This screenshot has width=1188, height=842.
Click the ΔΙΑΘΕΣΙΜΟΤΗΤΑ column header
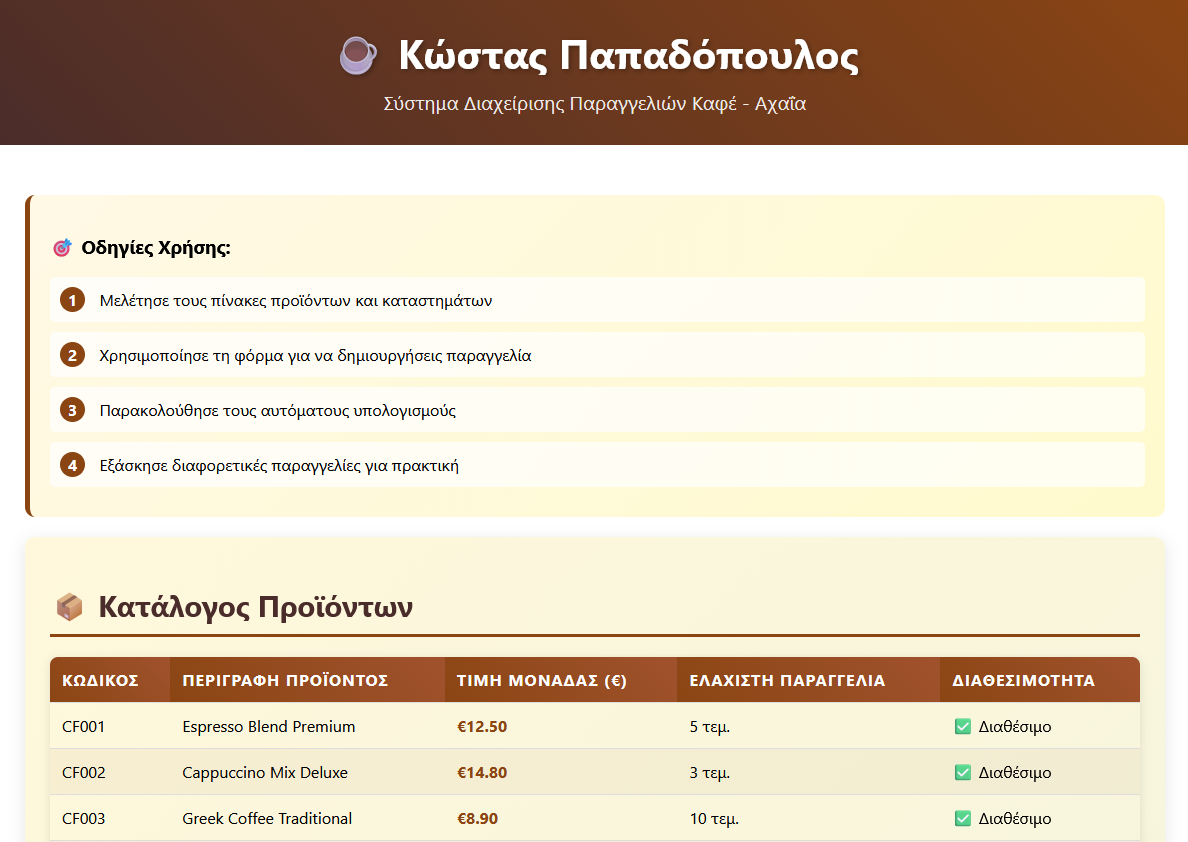[1023, 681]
